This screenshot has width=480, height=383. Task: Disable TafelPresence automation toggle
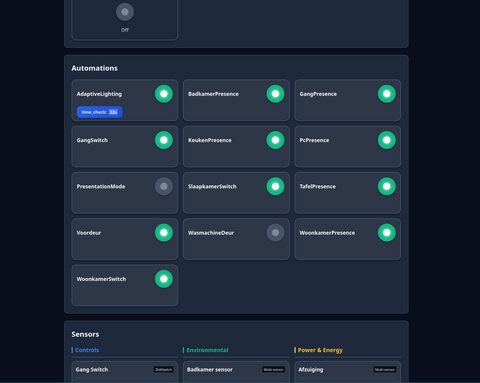click(x=387, y=186)
